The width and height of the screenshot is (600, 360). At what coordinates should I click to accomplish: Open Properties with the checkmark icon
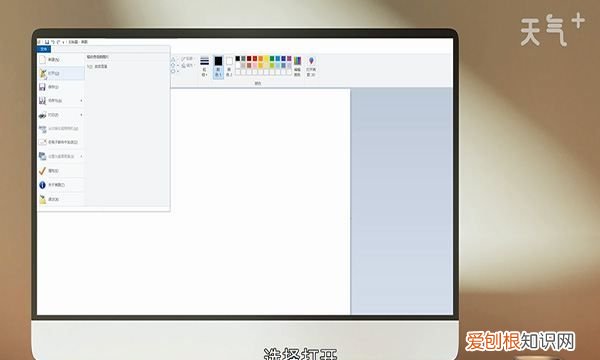pos(61,171)
